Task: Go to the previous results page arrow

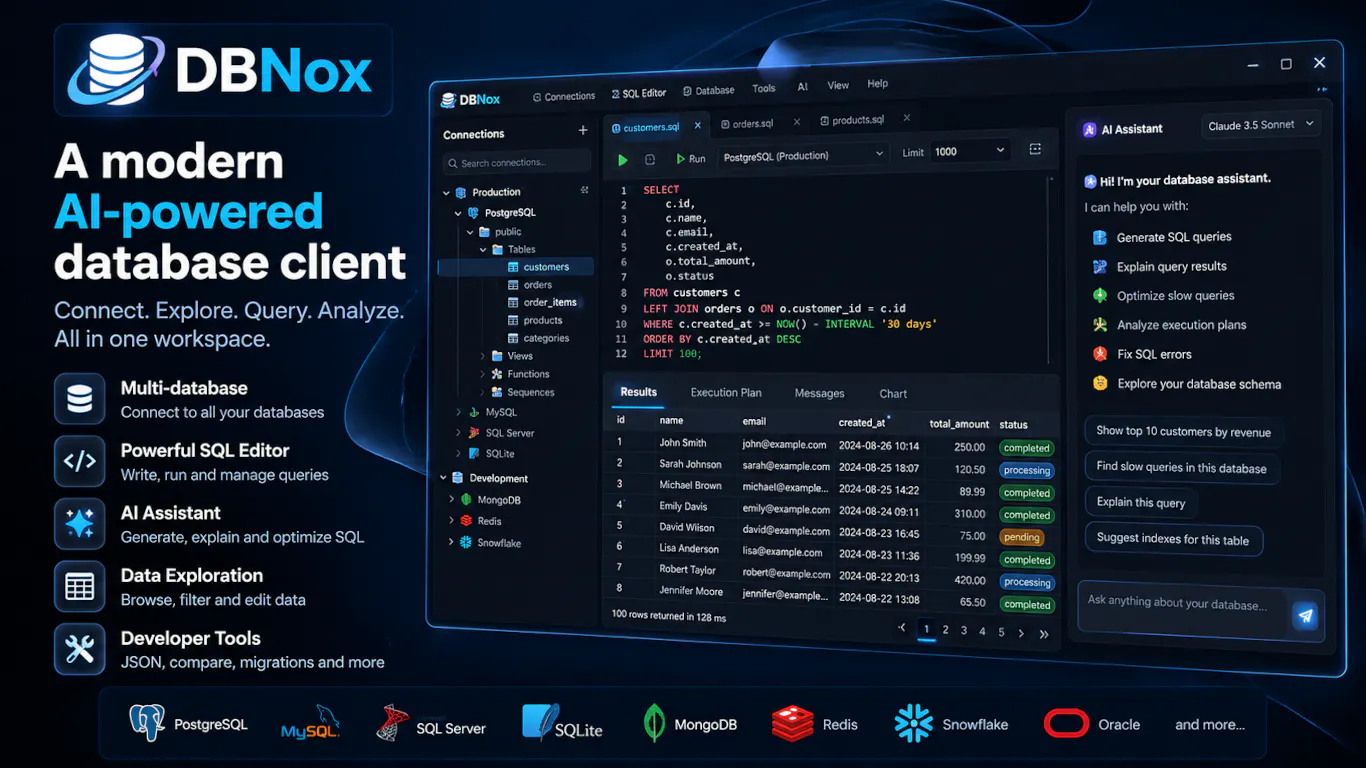Action: [902, 627]
